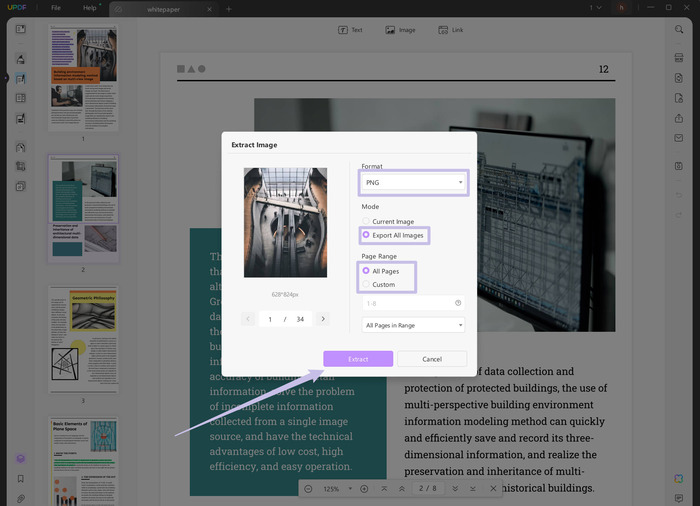
Task: Go to previous image in preview
Action: tap(249, 319)
